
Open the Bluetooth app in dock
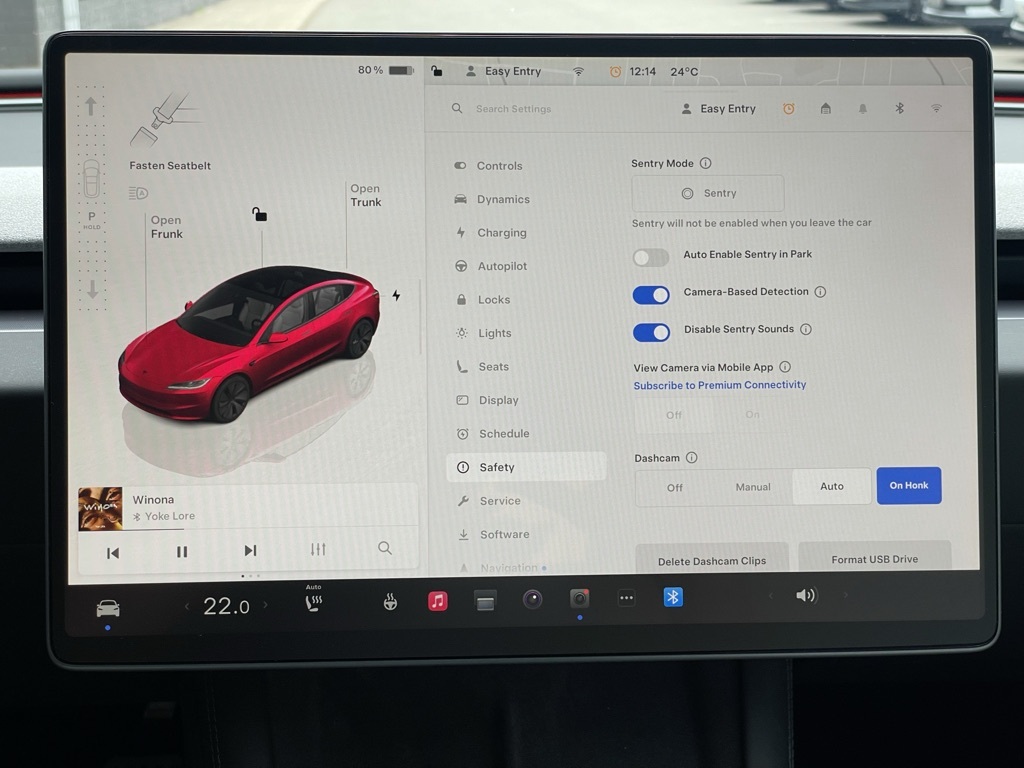673,597
